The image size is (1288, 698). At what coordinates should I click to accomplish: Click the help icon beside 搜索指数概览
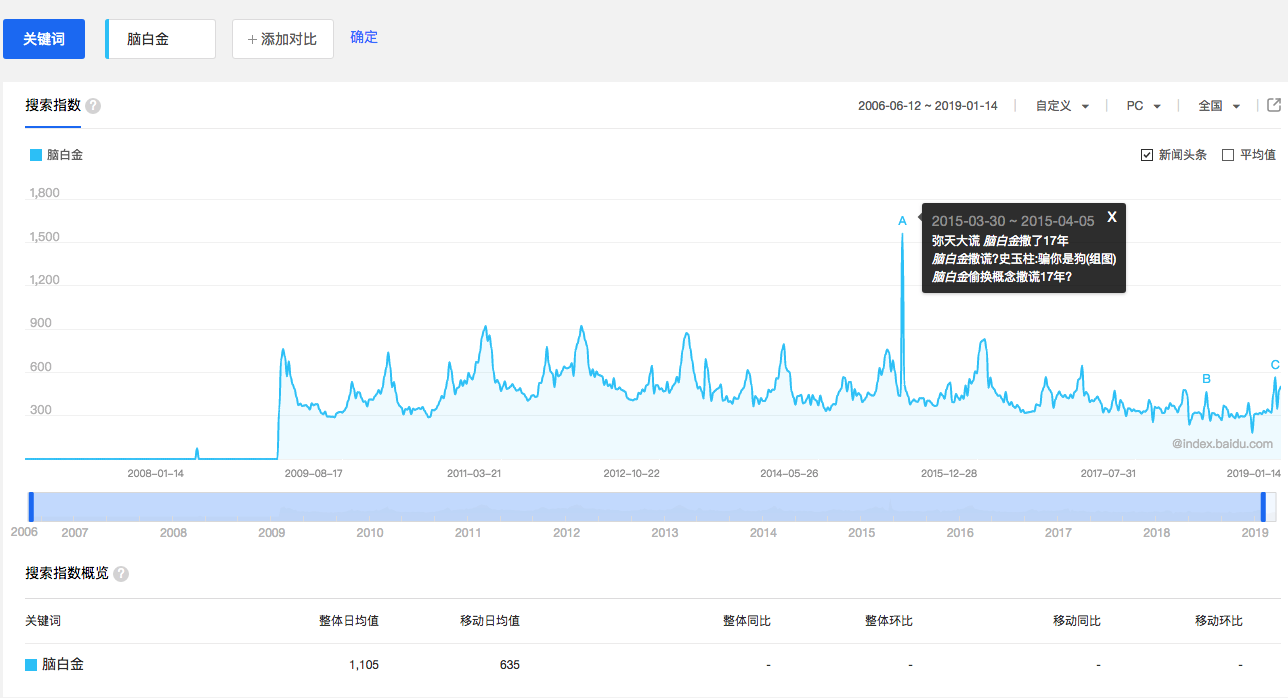point(121,574)
